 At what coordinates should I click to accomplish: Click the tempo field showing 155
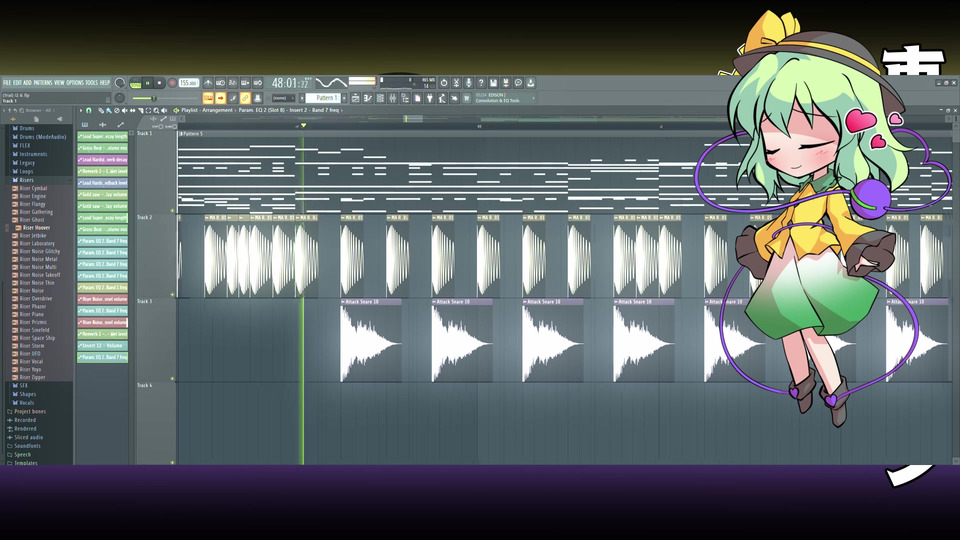pyautogui.click(x=189, y=83)
